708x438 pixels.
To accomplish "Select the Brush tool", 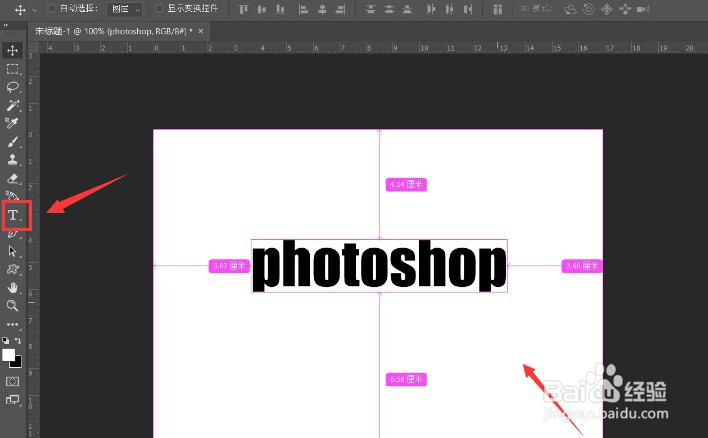I will coord(12,142).
